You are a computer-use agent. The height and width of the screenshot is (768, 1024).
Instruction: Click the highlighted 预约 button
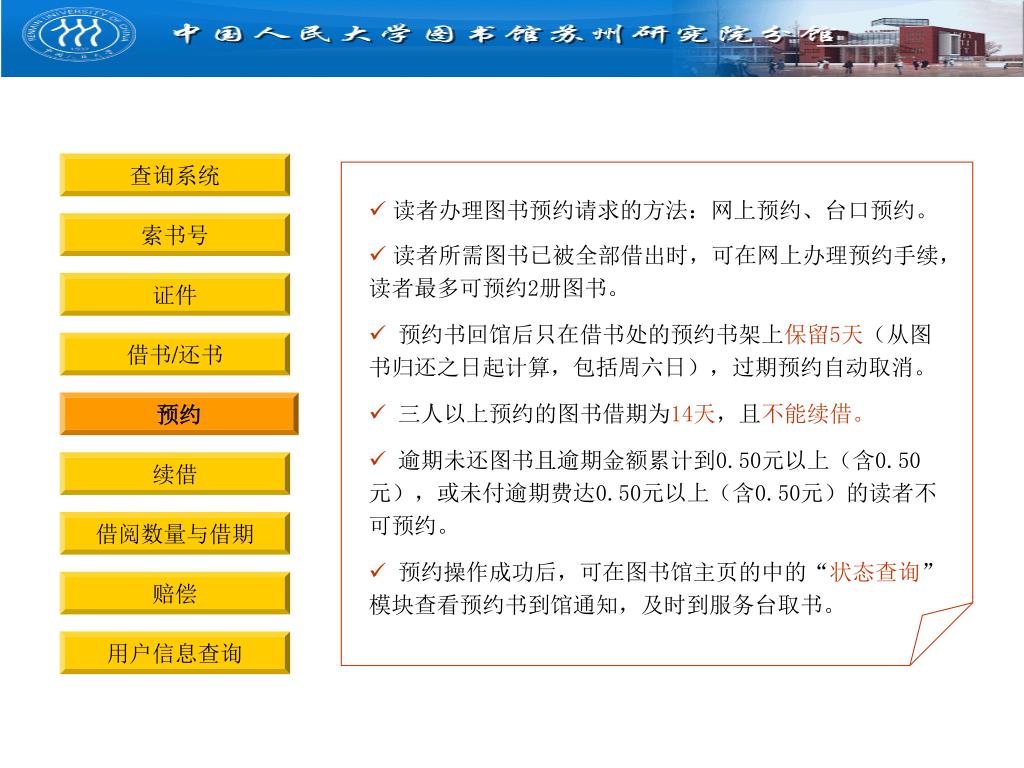click(x=179, y=413)
